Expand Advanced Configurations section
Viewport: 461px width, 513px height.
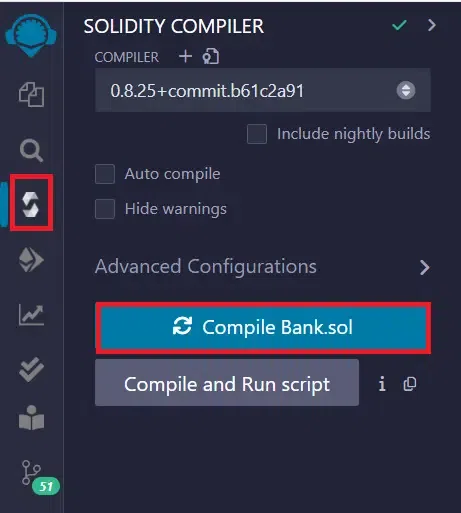click(263, 267)
